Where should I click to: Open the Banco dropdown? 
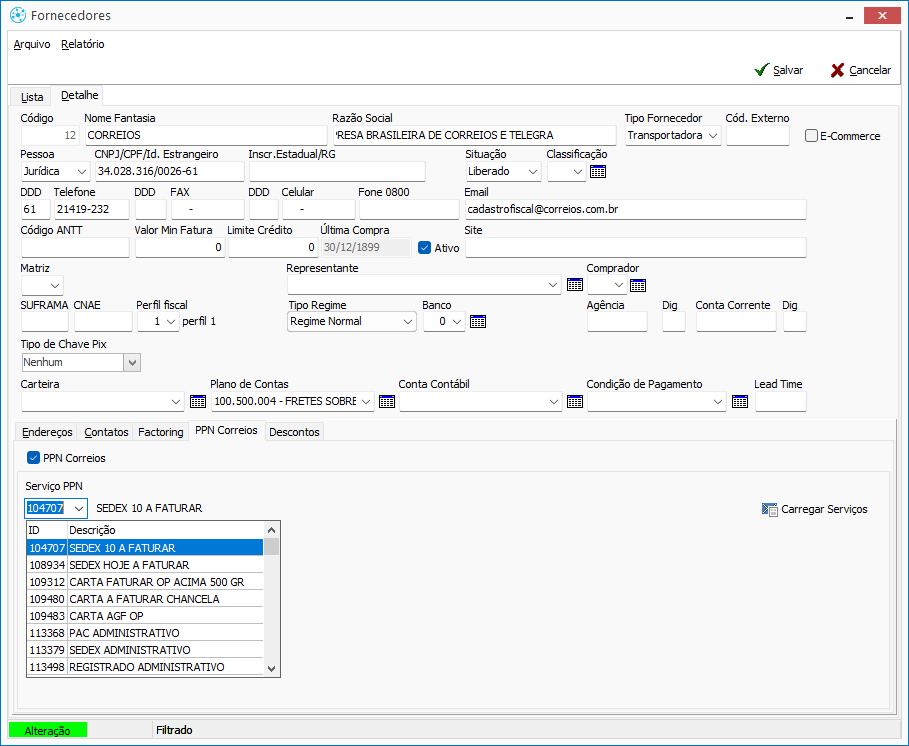(x=457, y=322)
